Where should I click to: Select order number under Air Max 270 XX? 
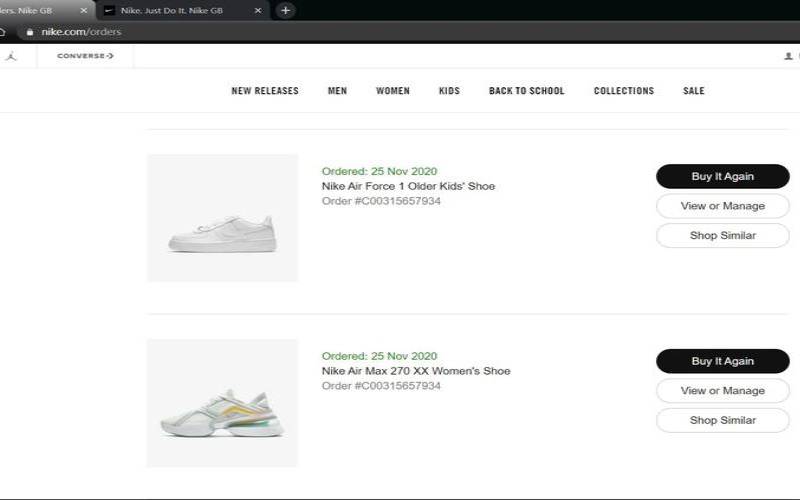(x=381, y=386)
